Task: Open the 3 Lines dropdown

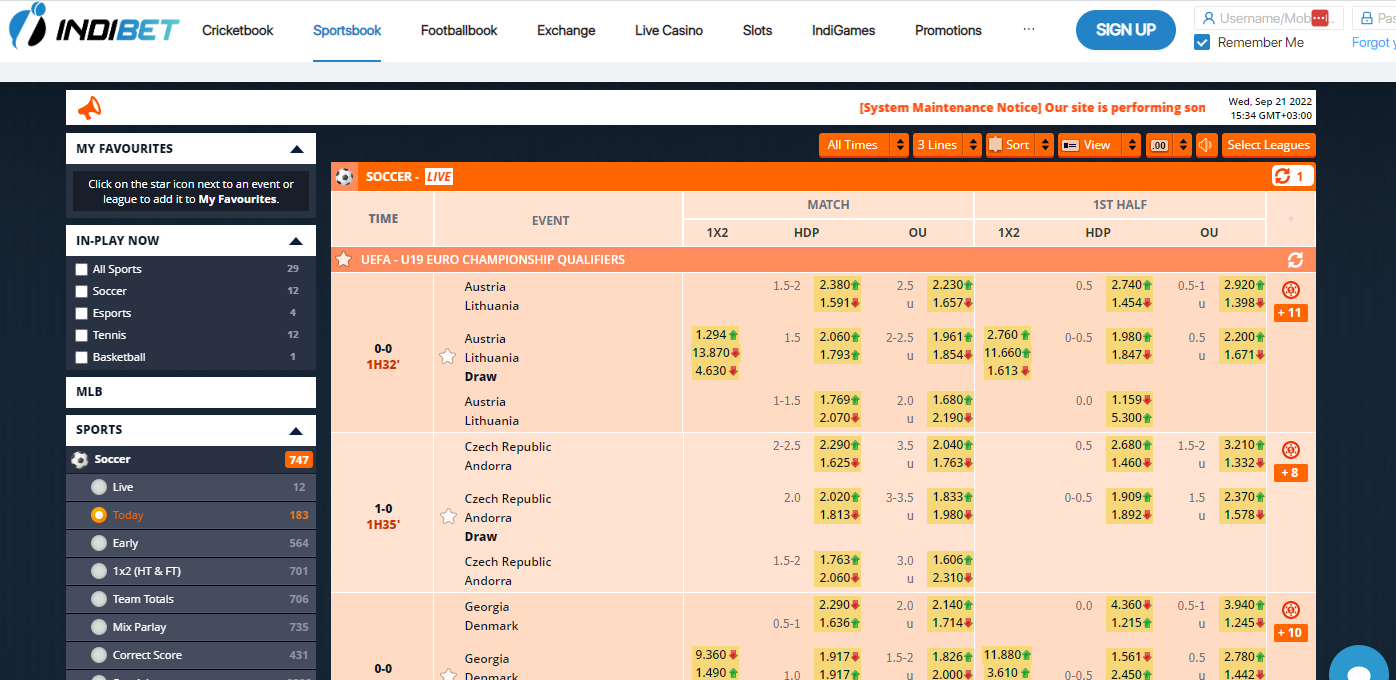Action: point(946,145)
